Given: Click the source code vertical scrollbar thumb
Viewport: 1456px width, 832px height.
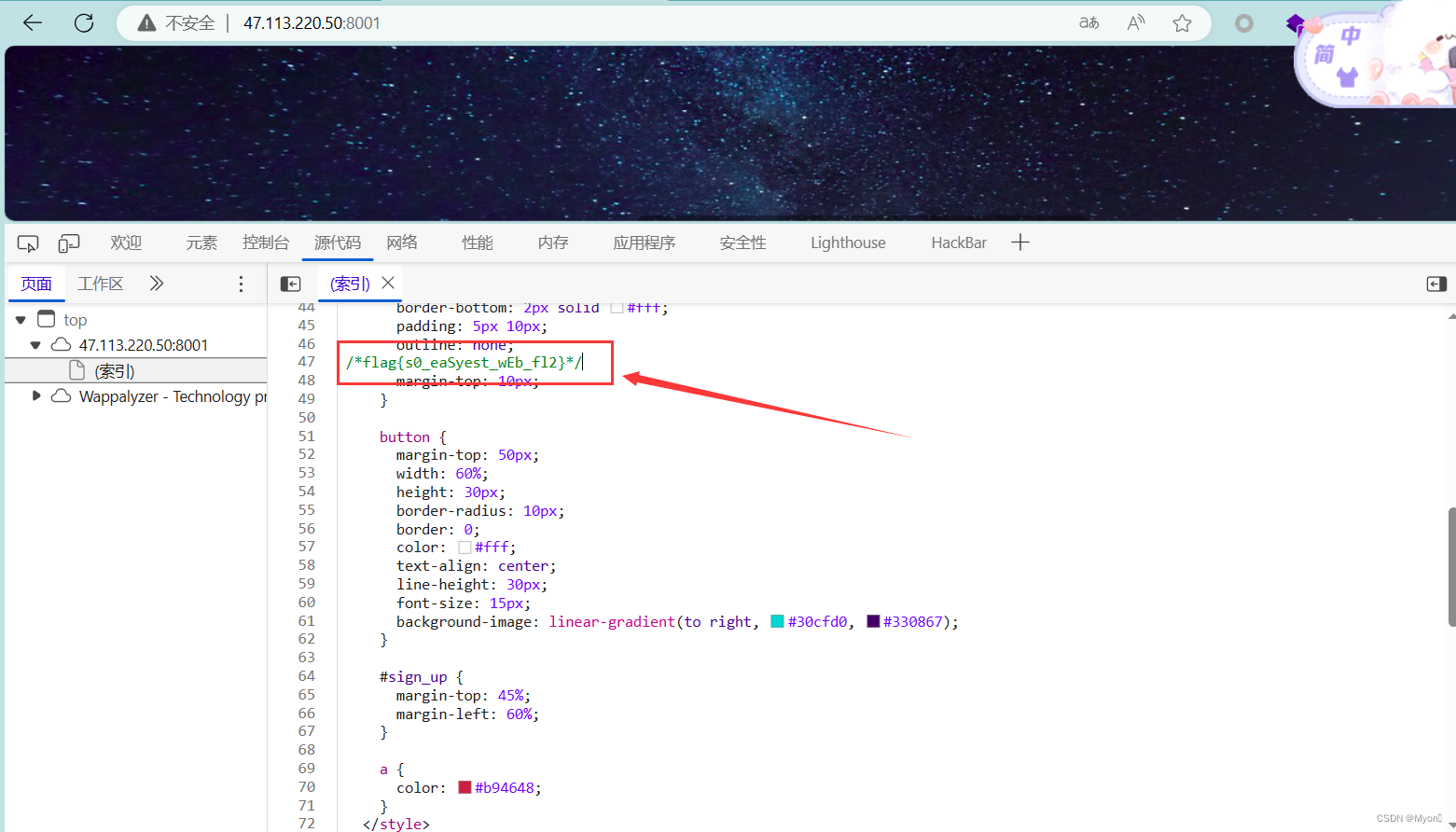Looking at the screenshot, I should [x=1451, y=567].
